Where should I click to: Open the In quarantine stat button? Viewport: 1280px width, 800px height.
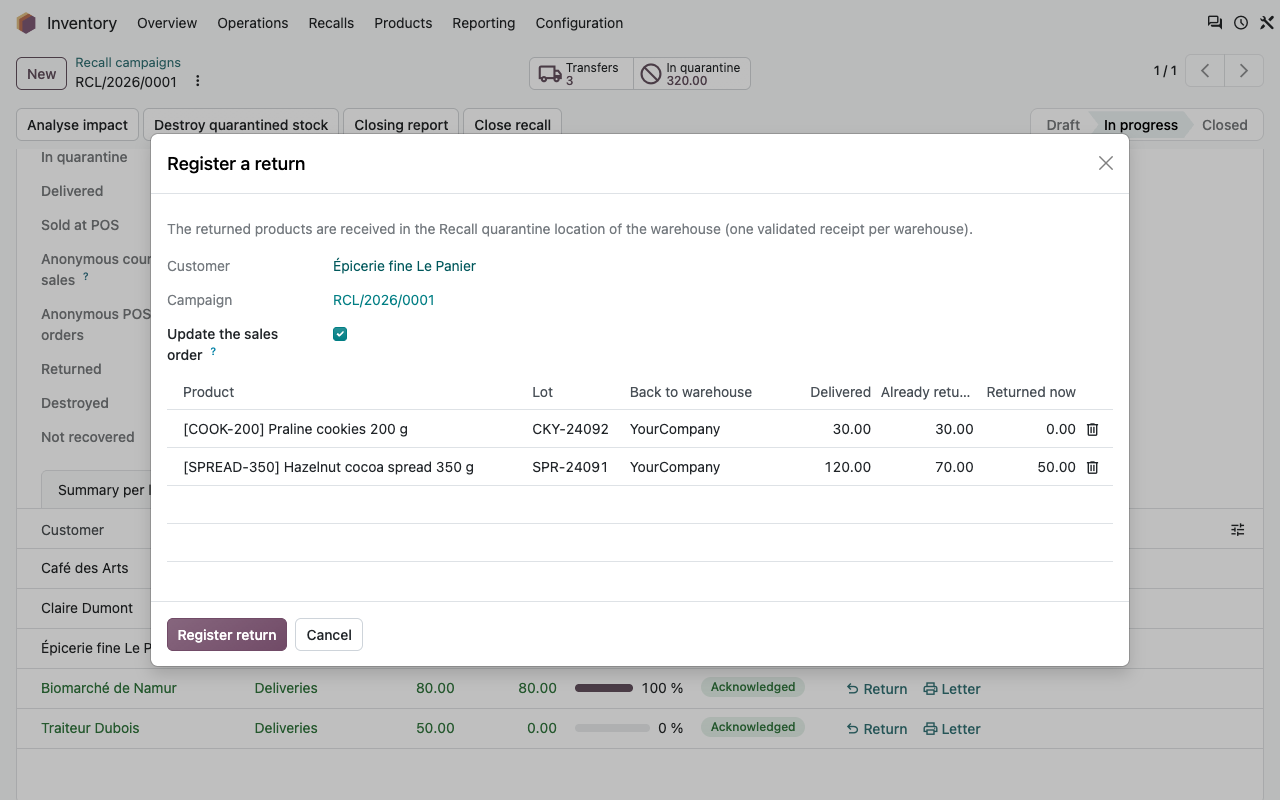[692, 74]
